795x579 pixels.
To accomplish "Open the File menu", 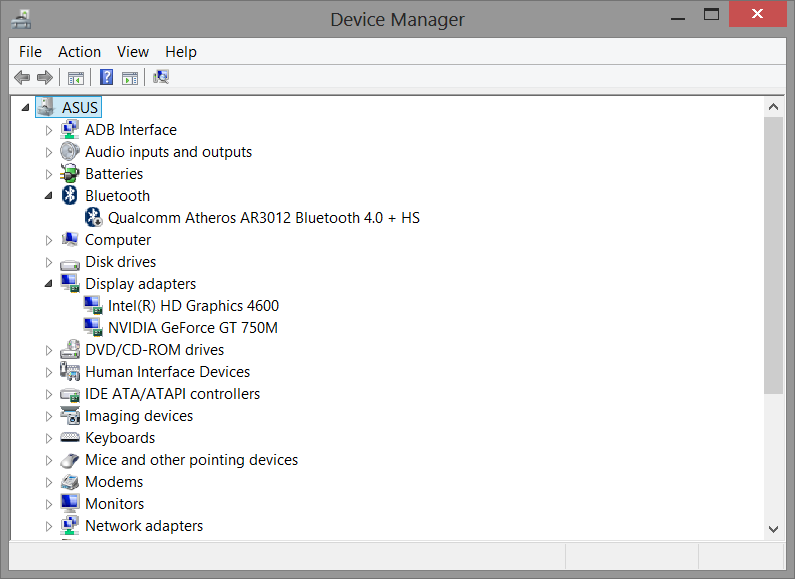I will (x=30, y=52).
